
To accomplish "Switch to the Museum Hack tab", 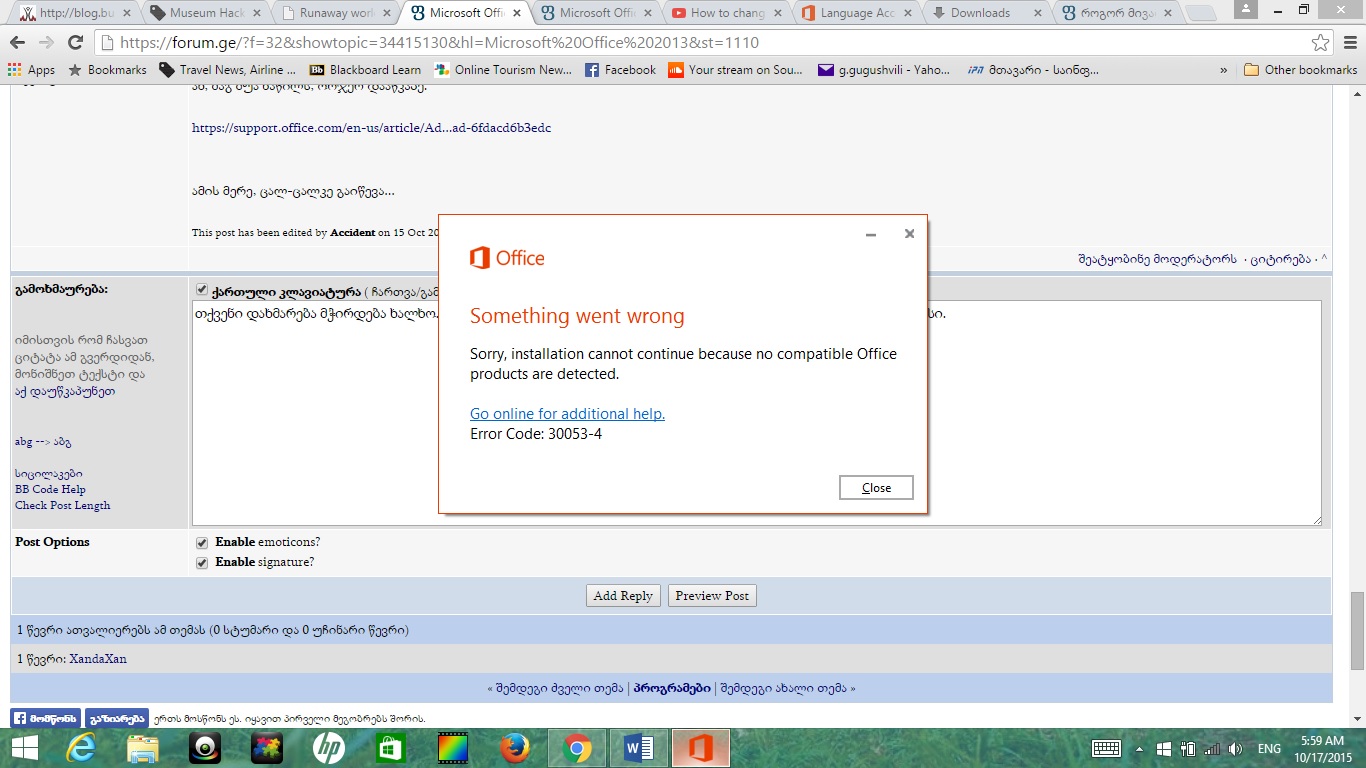I will click(205, 13).
